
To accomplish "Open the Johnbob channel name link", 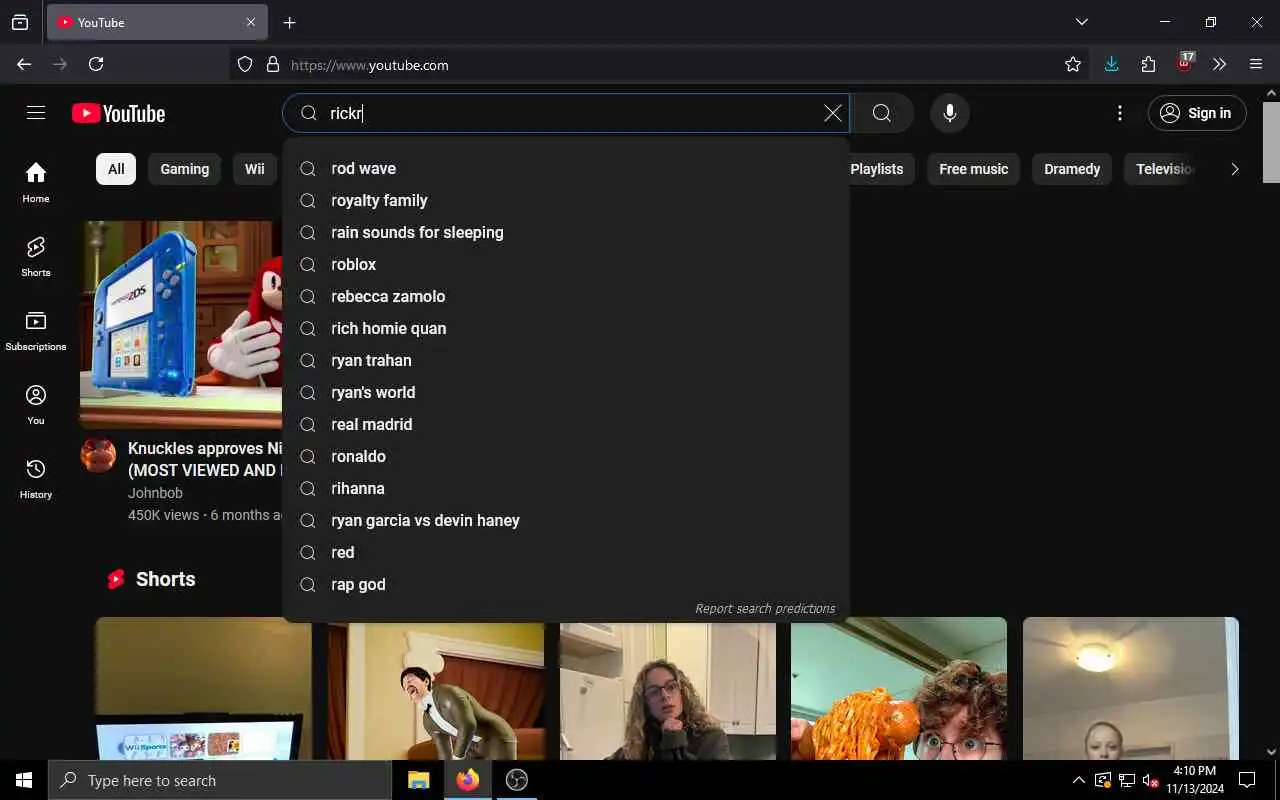I will [155, 493].
